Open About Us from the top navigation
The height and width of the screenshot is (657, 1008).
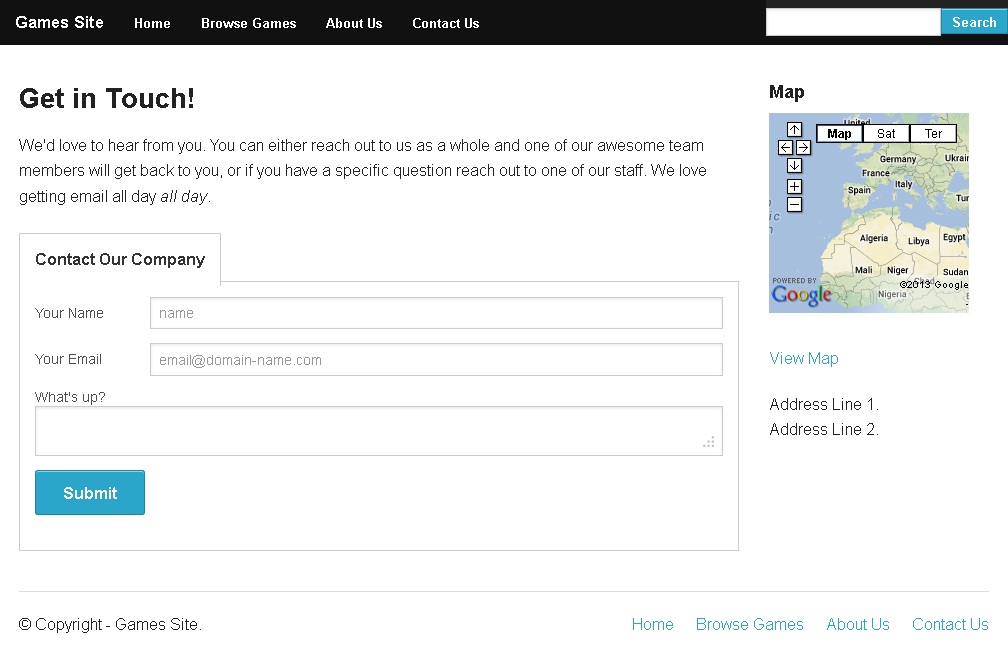[x=354, y=23]
